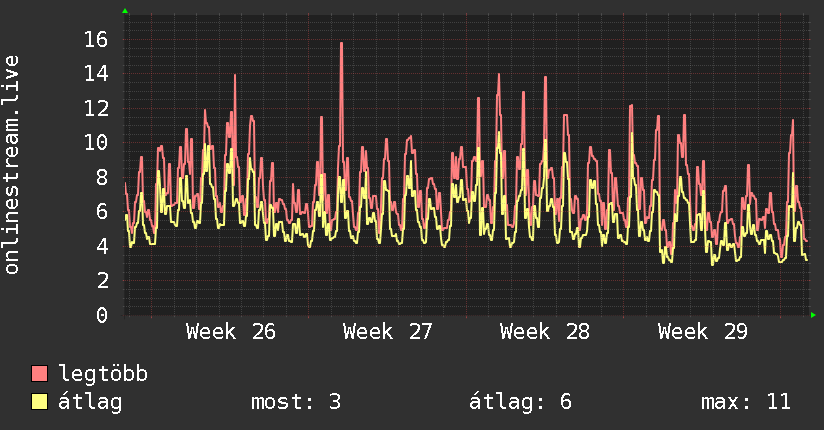This screenshot has width=824, height=430.
Task: Click the yellow átlag legend swatch
Action: [39, 401]
